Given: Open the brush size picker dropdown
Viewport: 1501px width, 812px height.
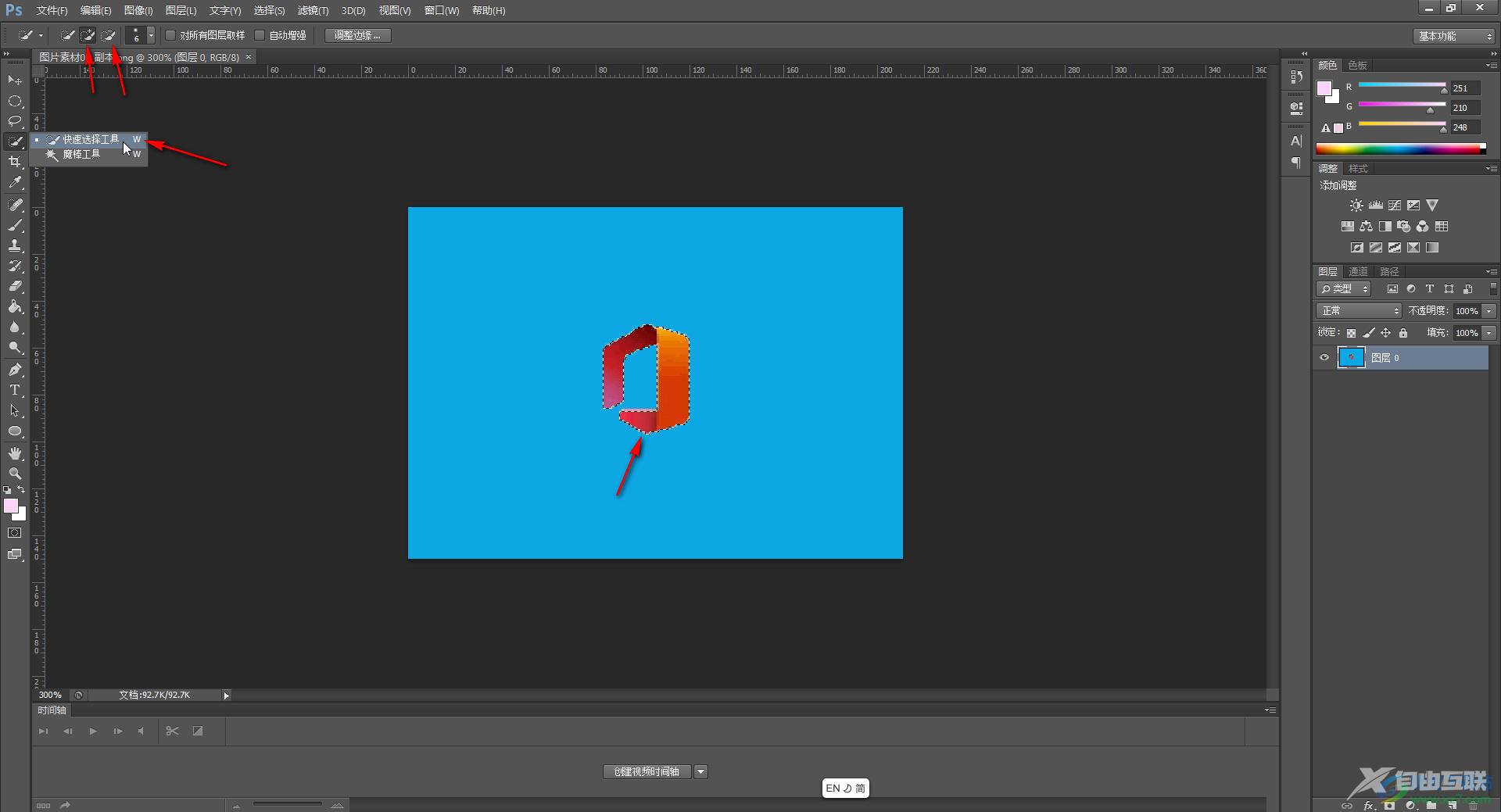Looking at the screenshot, I should click(x=151, y=35).
